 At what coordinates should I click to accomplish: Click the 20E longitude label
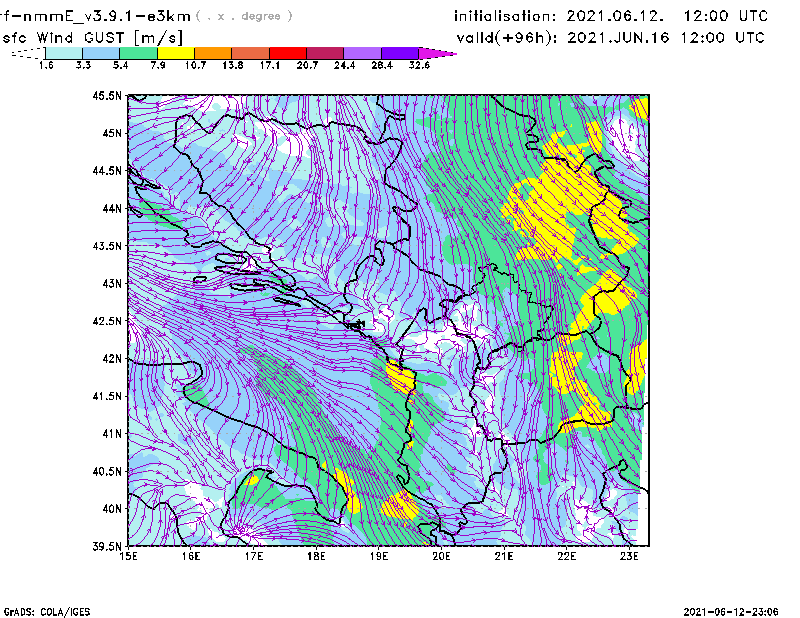point(441,556)
